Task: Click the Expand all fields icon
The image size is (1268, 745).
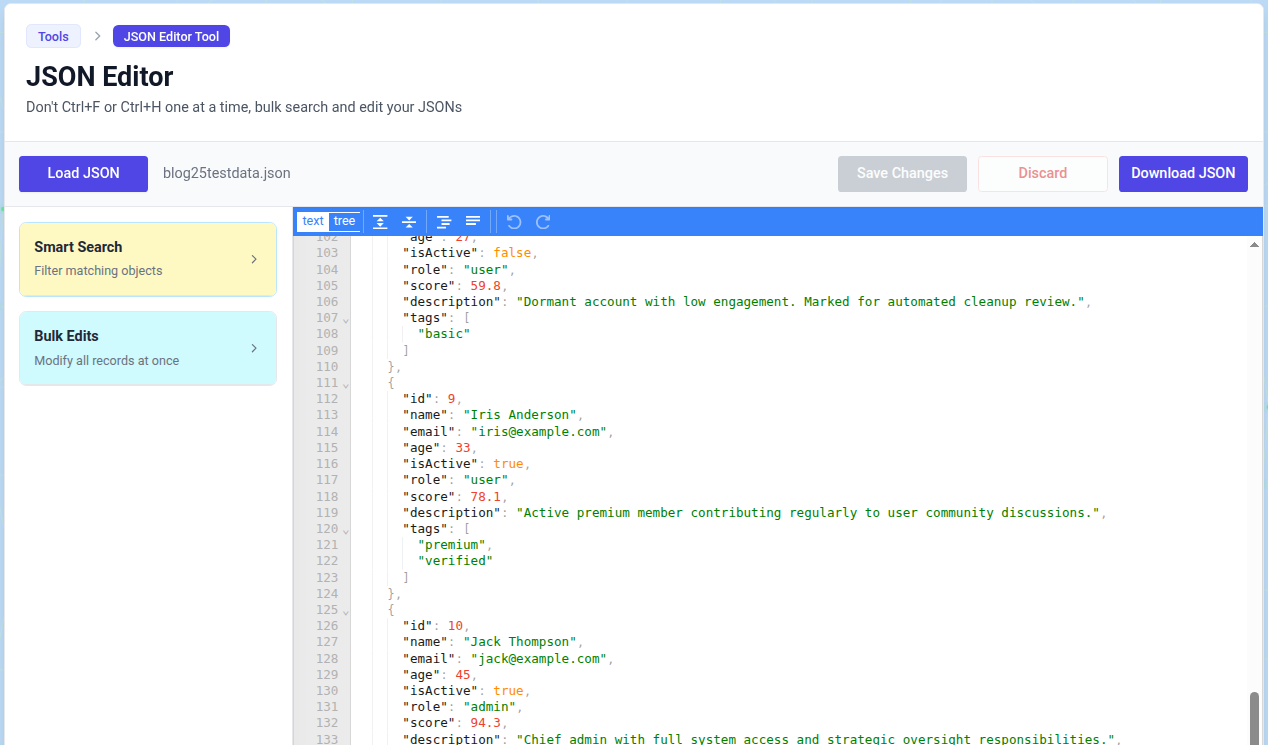Action: pyautogui.click(x=381, y=222)
